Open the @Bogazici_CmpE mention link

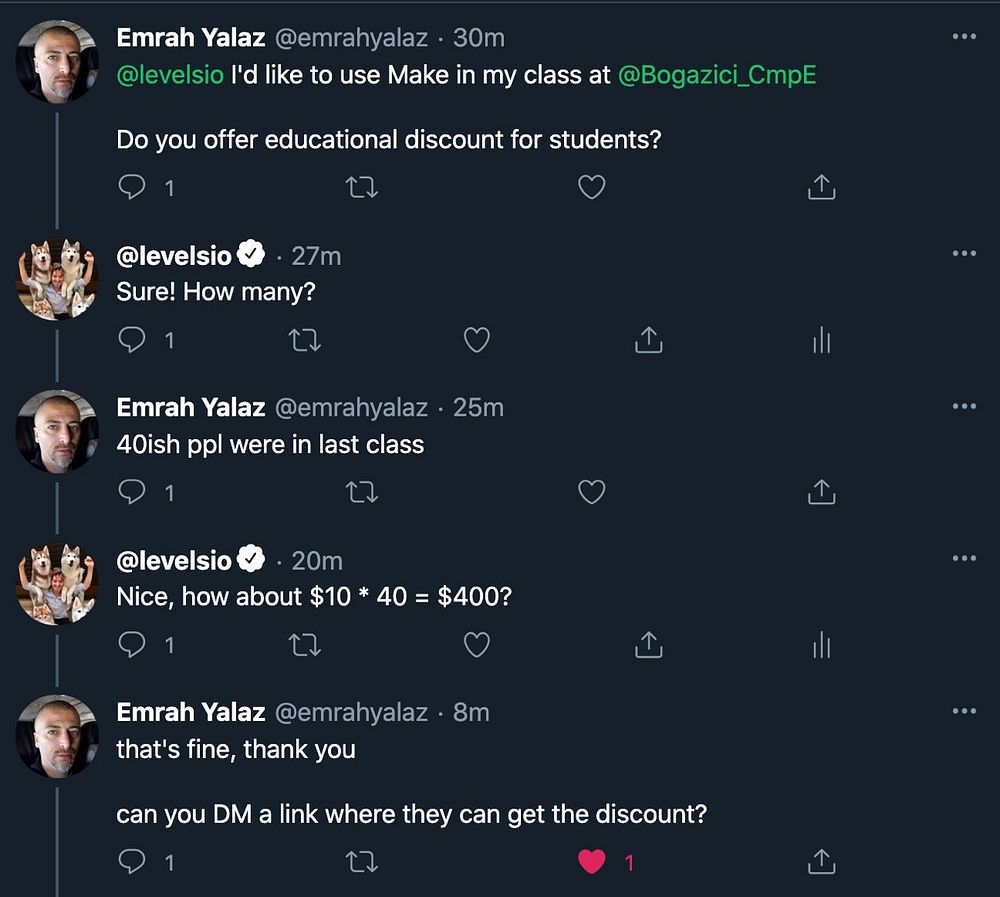[717, 76]
